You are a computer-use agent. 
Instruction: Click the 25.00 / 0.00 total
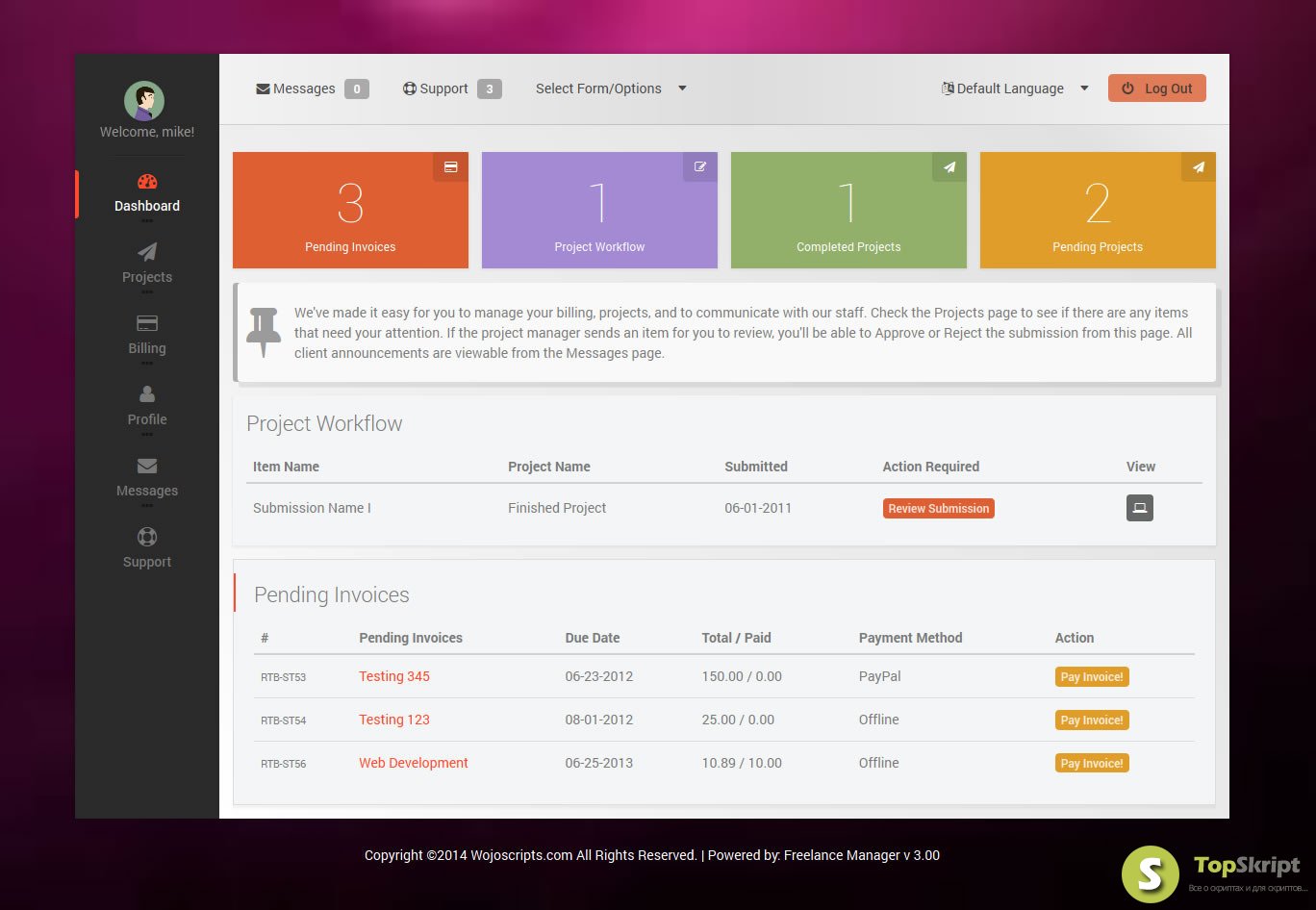coord(738,720)
